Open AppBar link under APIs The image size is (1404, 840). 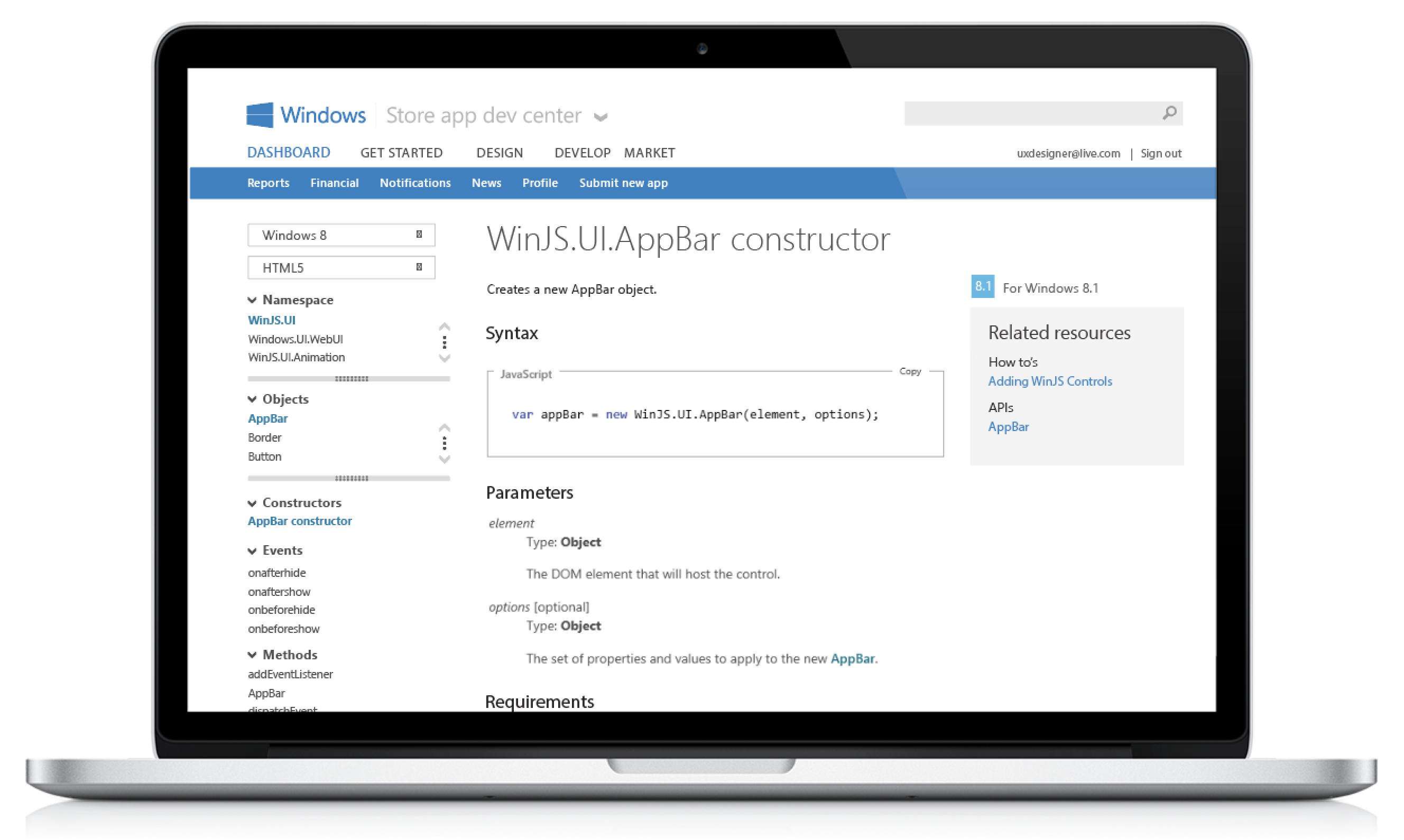pos(1008,427)
